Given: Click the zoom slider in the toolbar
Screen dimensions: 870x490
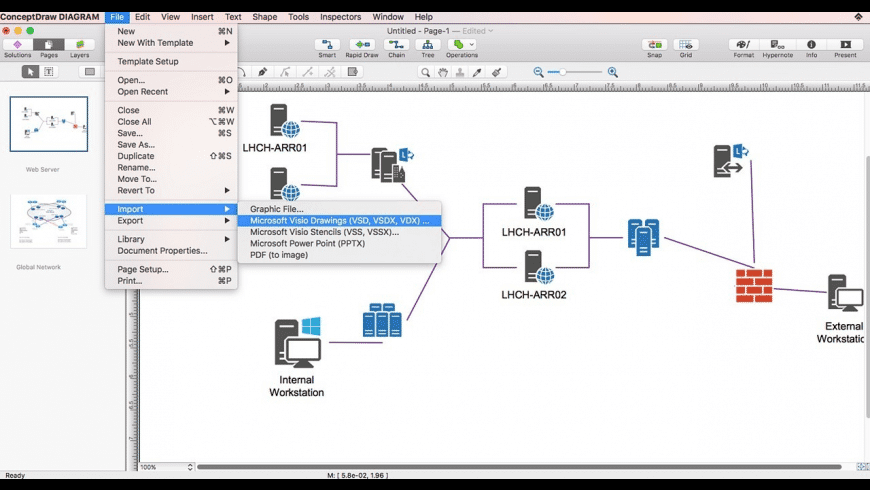Looking at the screenshot, I should (575, 72).
